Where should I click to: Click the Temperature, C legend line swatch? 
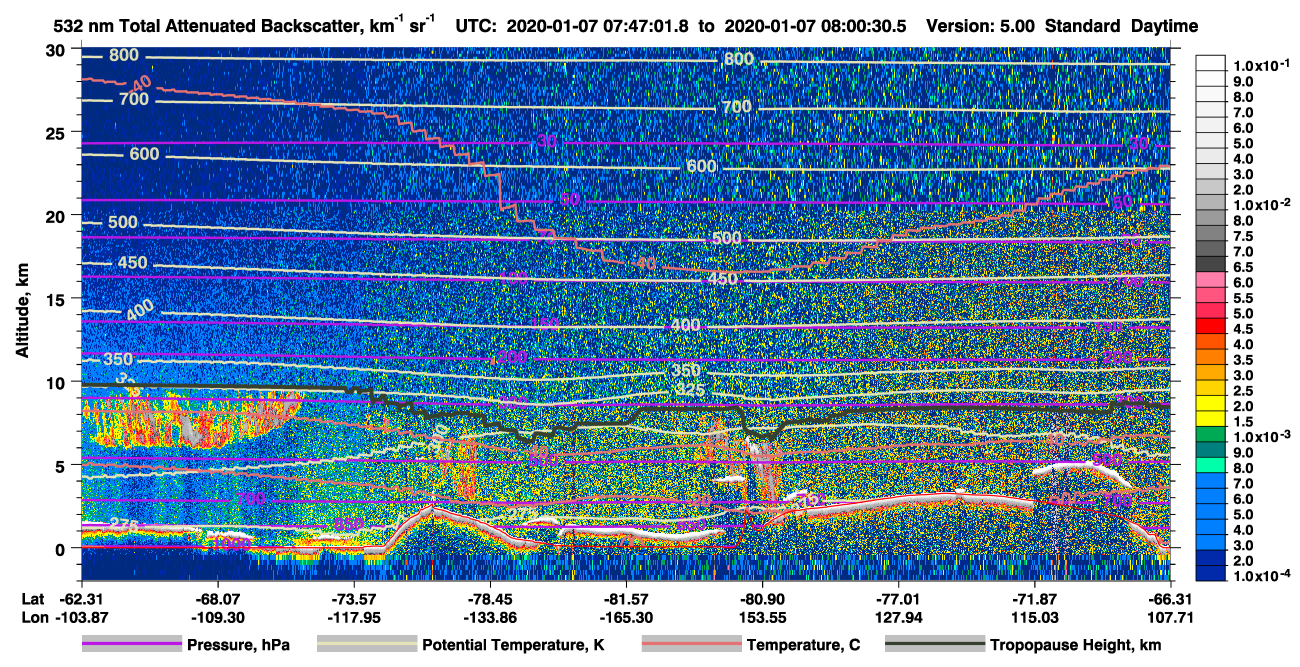pyautogui.click(x=691, y=645)
